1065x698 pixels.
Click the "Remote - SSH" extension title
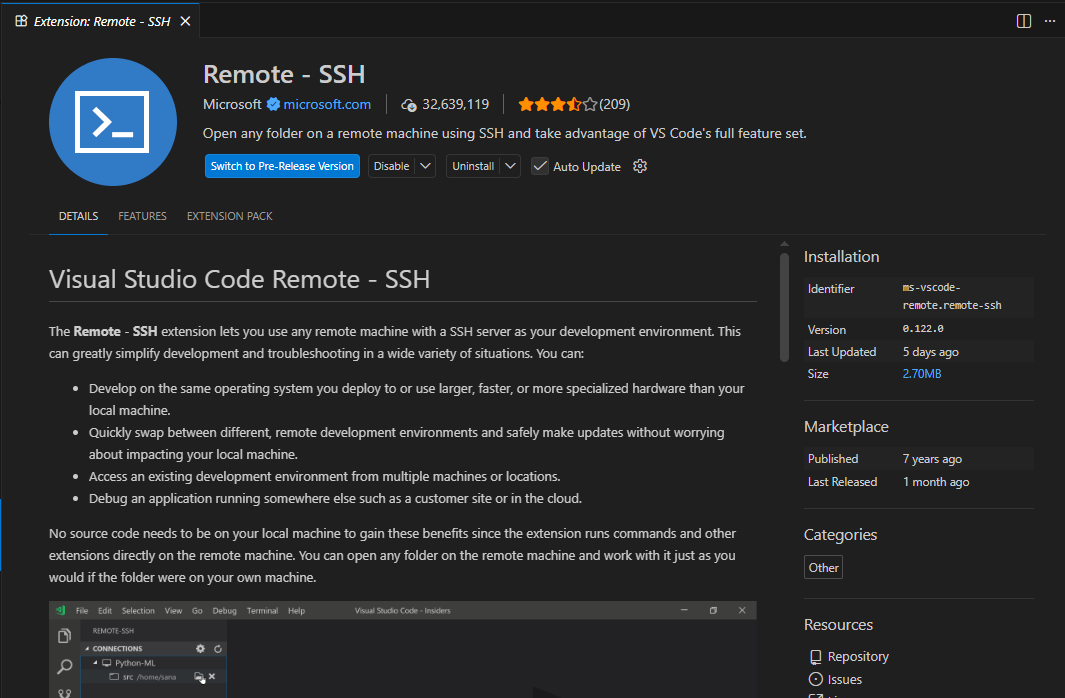point(284,74)
